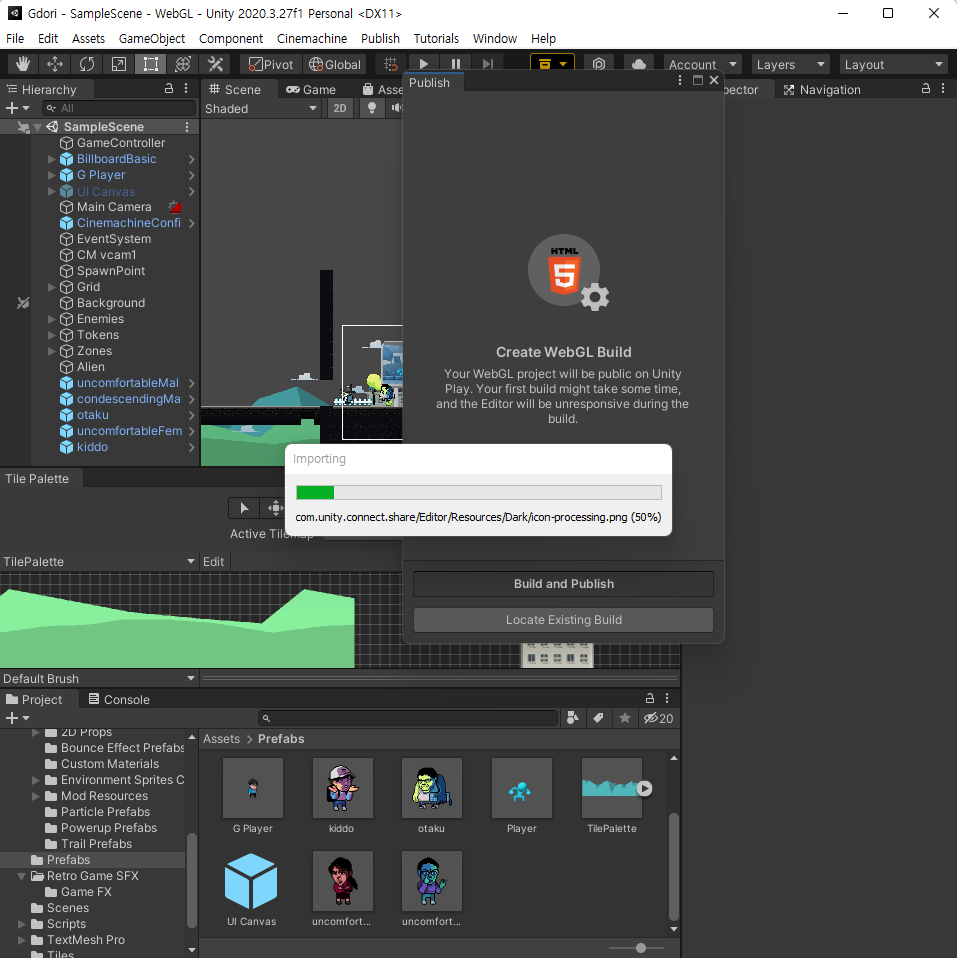Search by label icon in Project
The height and width of the screenshot is (958, 957).
tap(598, 718)
